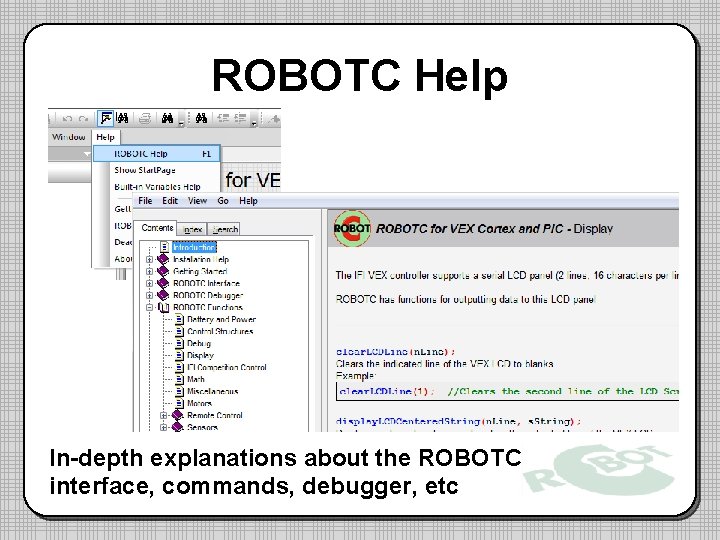The image size is (720, 540).
Task: Open toolbar options arrow after Find binoculars
Action: coord(181,122)
